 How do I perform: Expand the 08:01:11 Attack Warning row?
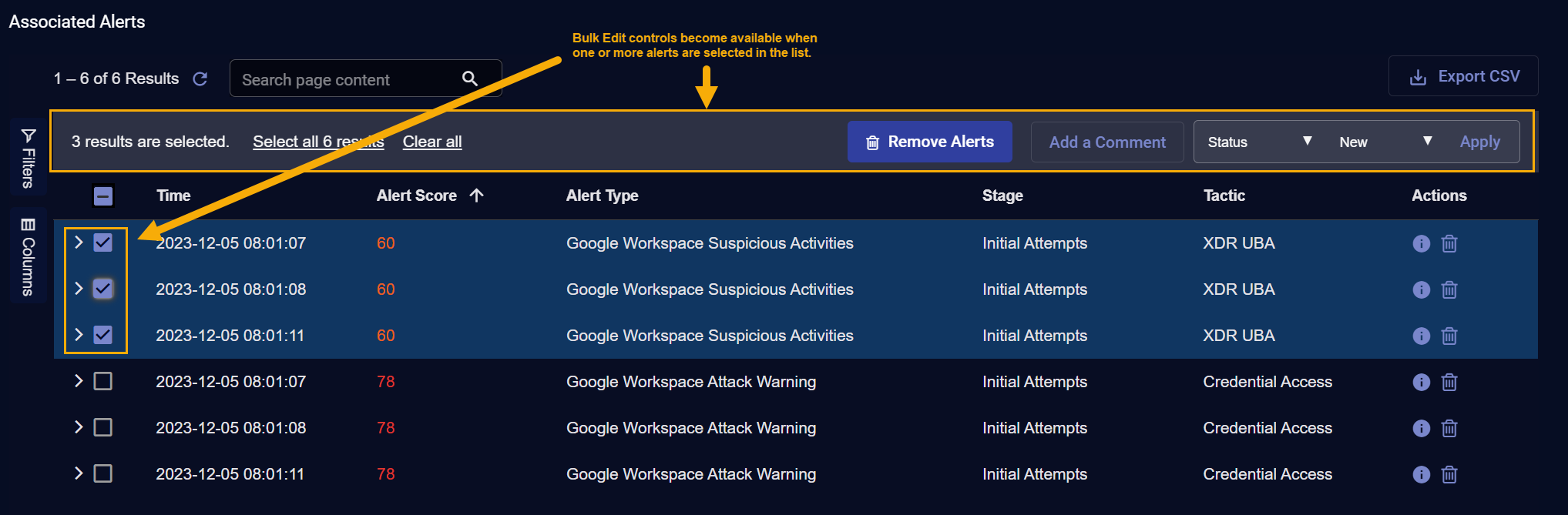point(79,473)
